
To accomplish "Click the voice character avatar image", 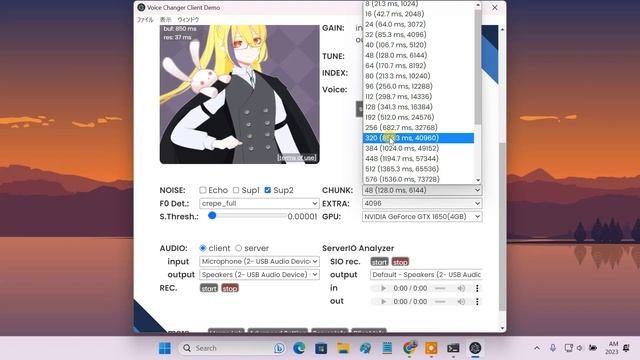I will coord(240,94).
